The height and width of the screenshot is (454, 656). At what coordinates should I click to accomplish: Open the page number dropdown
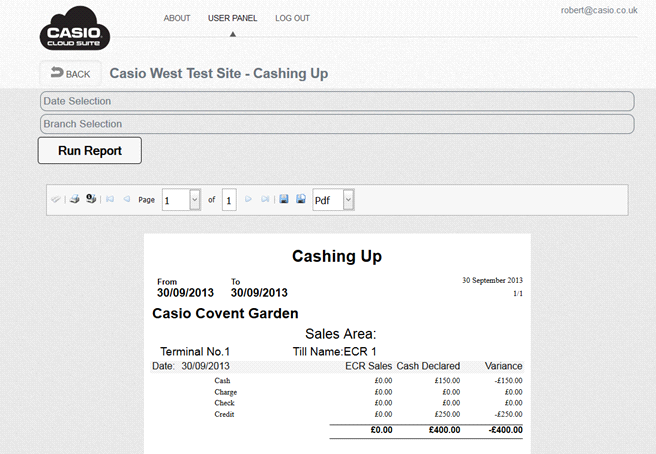[195, 200]
